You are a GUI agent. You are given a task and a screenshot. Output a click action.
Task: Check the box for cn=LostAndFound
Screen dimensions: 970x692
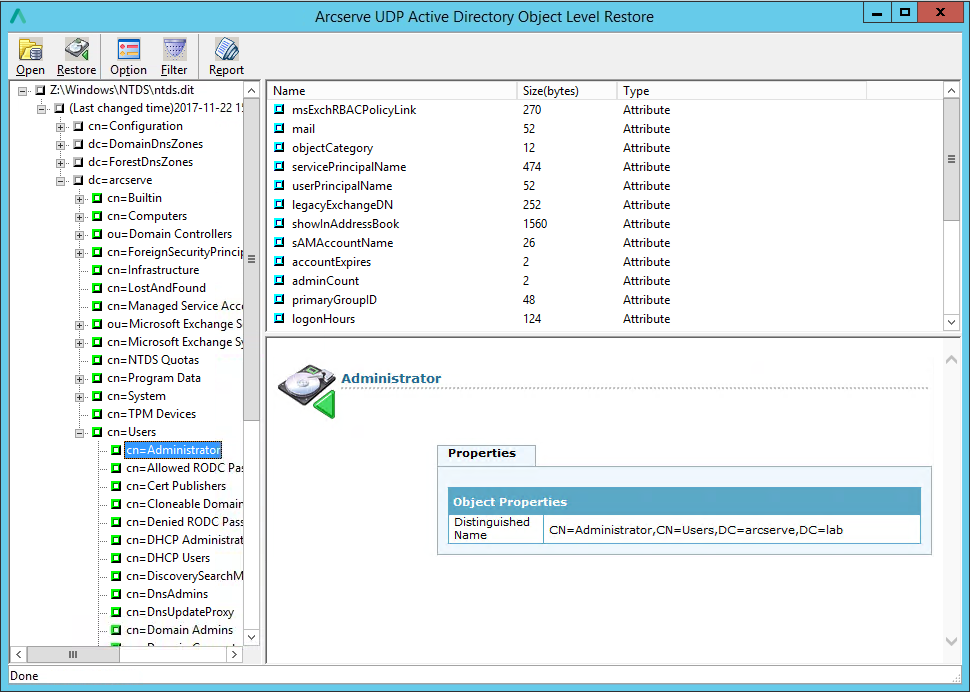click(97, 288)
